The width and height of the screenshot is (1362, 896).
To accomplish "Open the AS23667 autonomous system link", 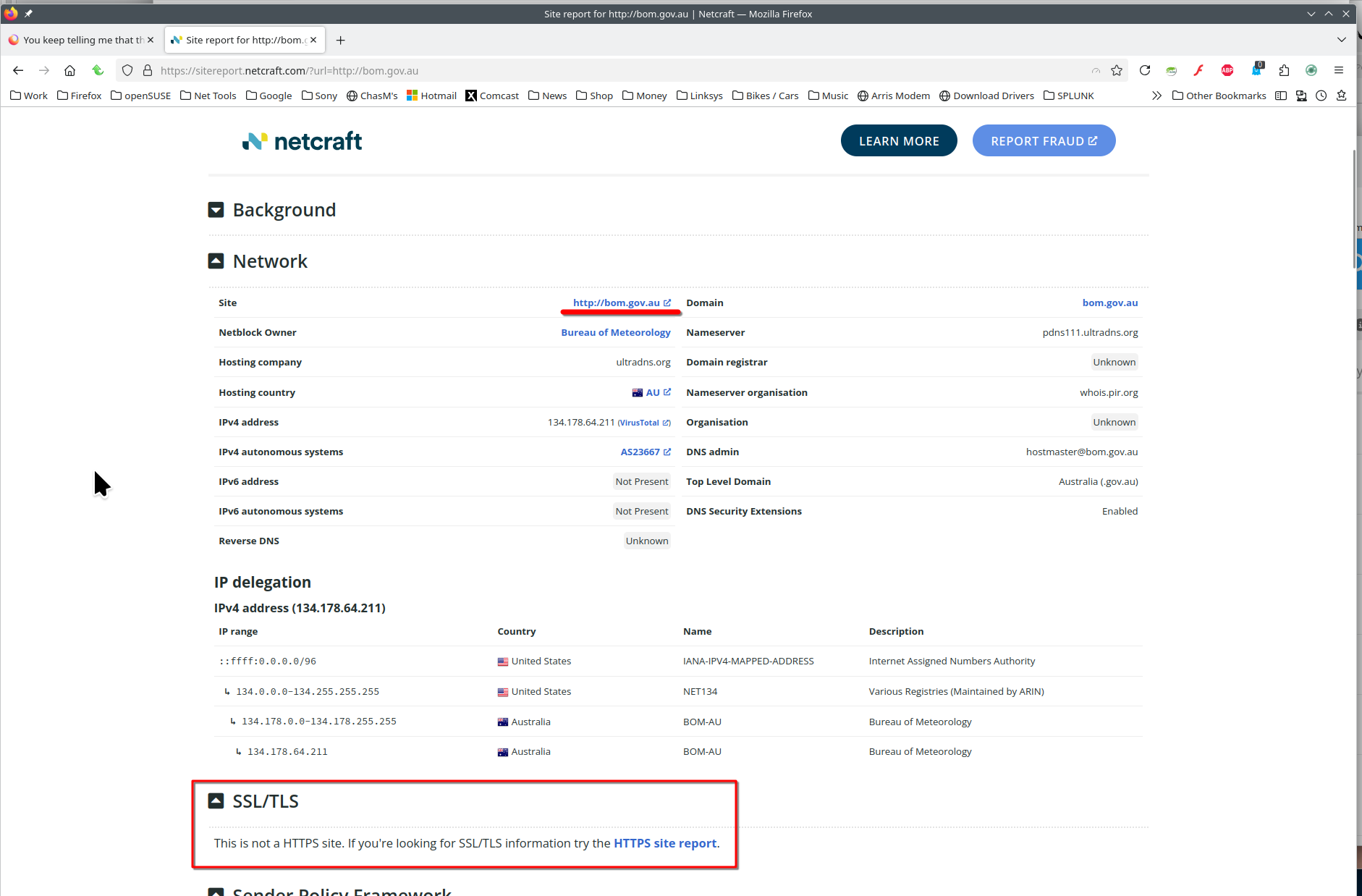I will pyautogui.click(x=646, y=452).
